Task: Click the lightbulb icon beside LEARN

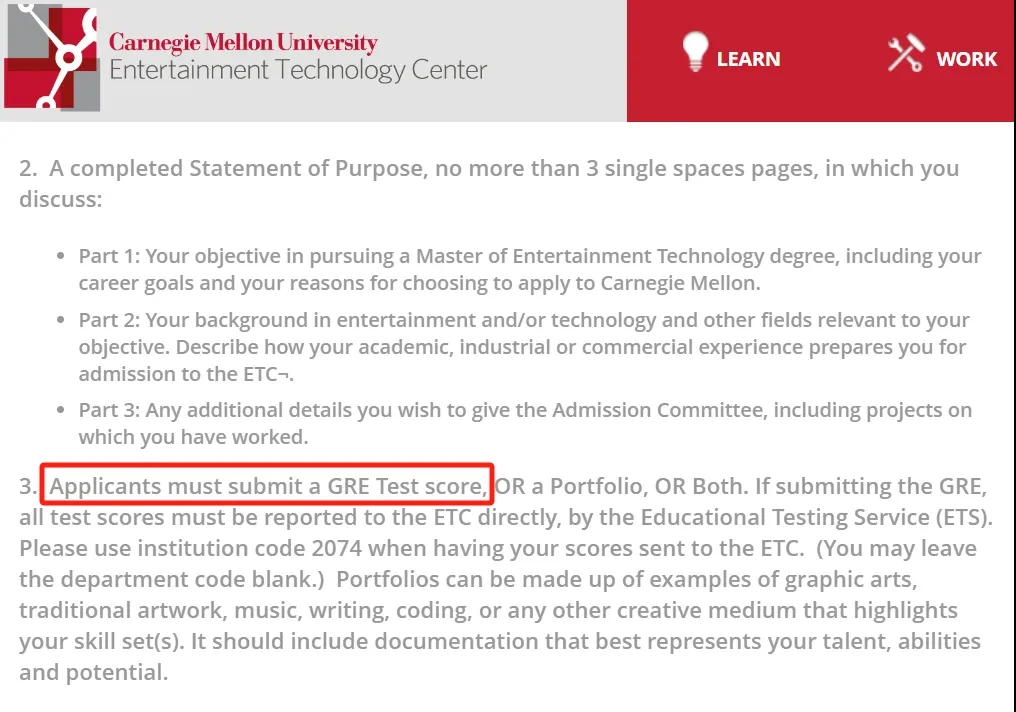Action: point(695,51)
